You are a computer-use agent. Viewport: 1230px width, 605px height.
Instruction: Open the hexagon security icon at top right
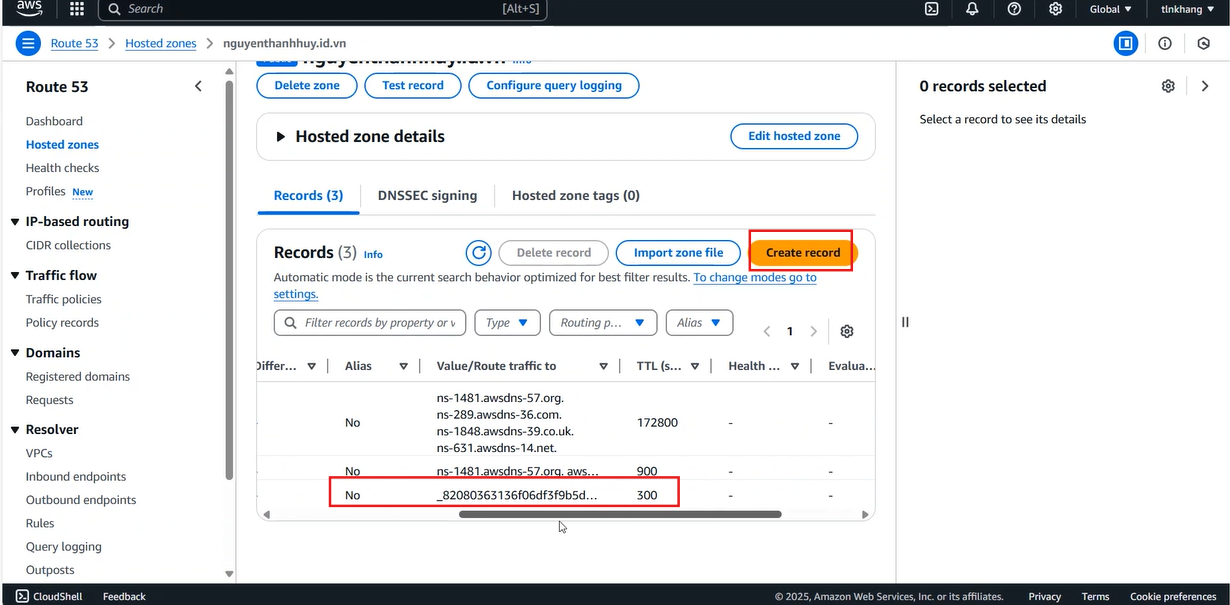[1204, 43]
